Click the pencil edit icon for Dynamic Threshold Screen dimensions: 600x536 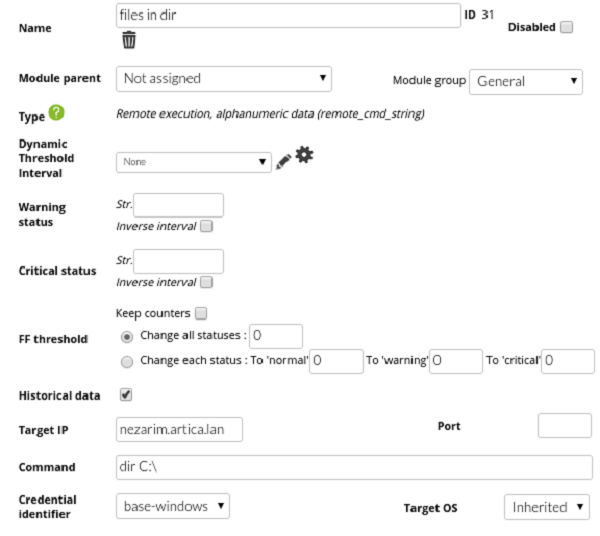(x=283, y=161)
